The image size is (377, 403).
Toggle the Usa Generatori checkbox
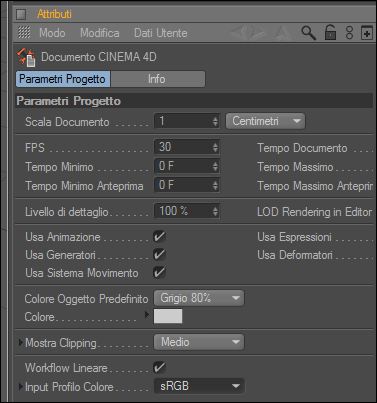(160, 255)
